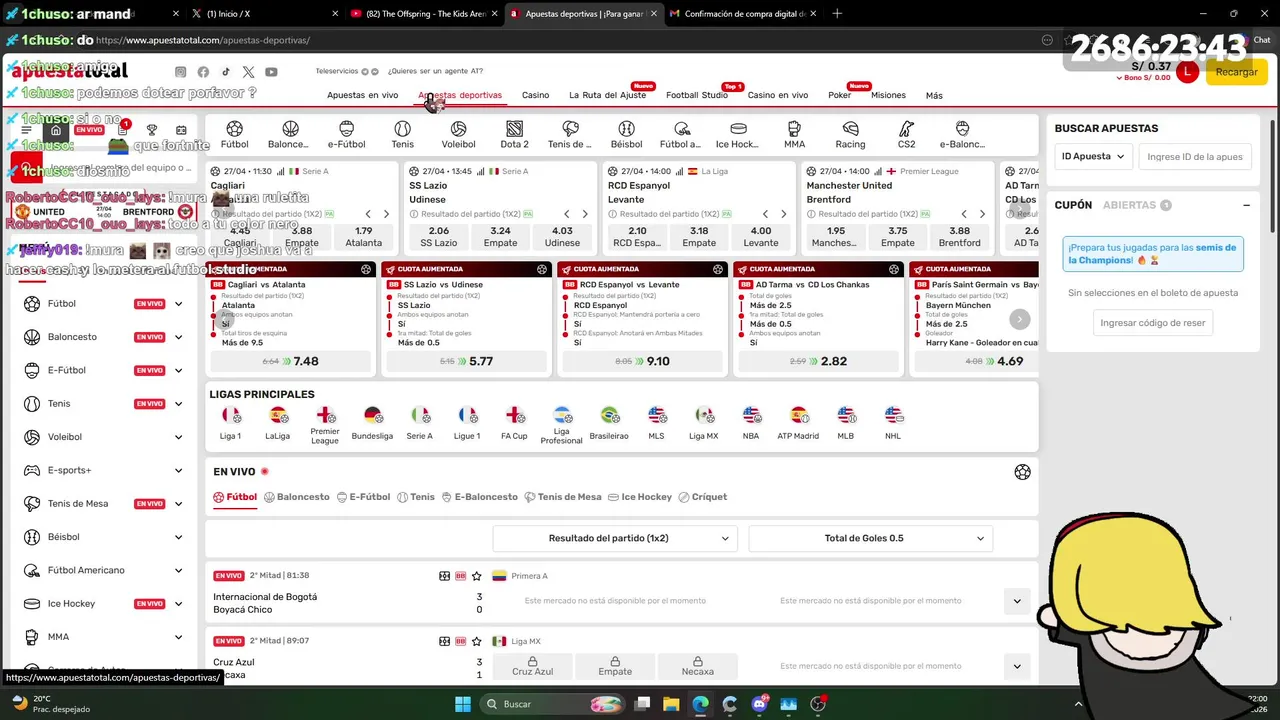
Task: Open the NBA league icon
Action: click(751, 423)
